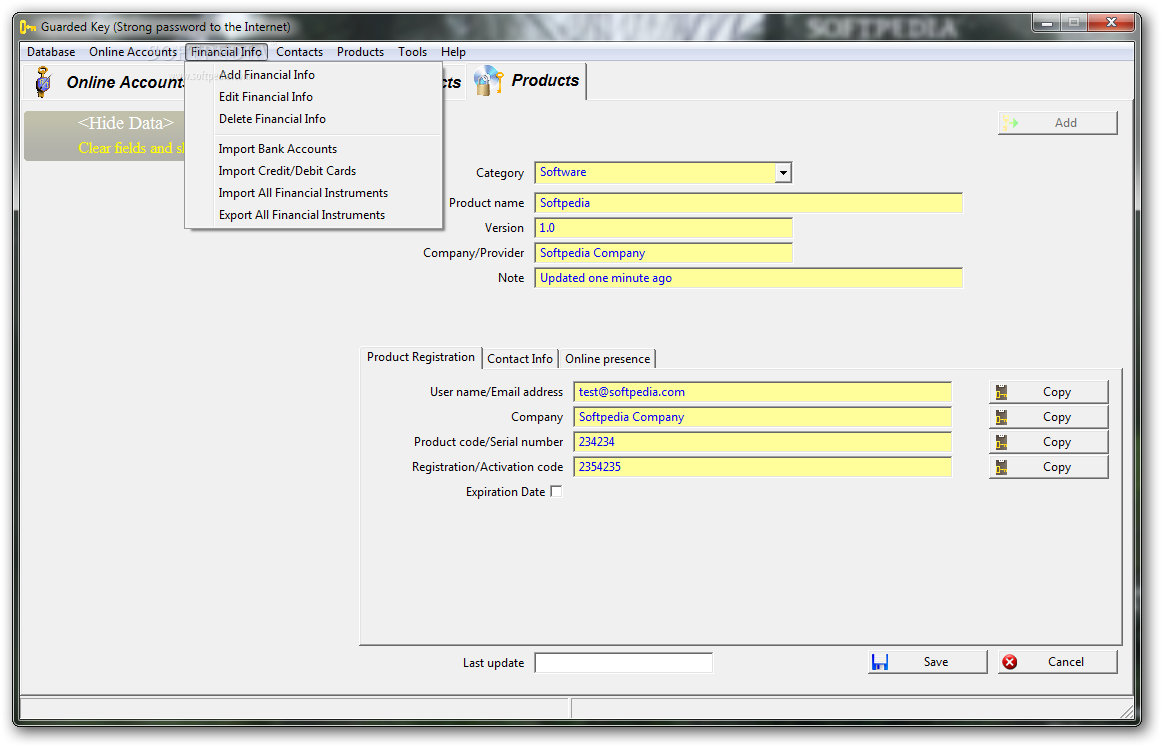Open the Help menu
This screenshot has width=1162, height=747.
(x=453, y=52)
